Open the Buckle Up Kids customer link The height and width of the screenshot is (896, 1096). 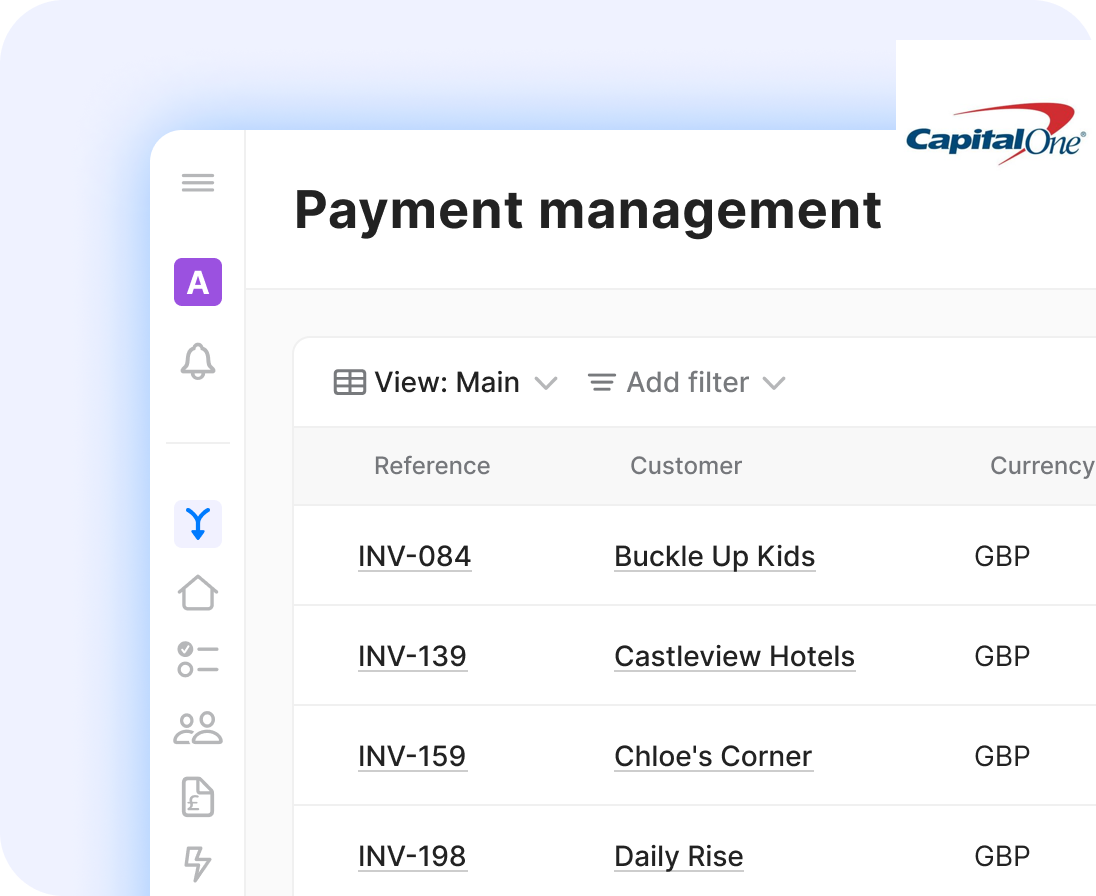[x=714, y=556]
